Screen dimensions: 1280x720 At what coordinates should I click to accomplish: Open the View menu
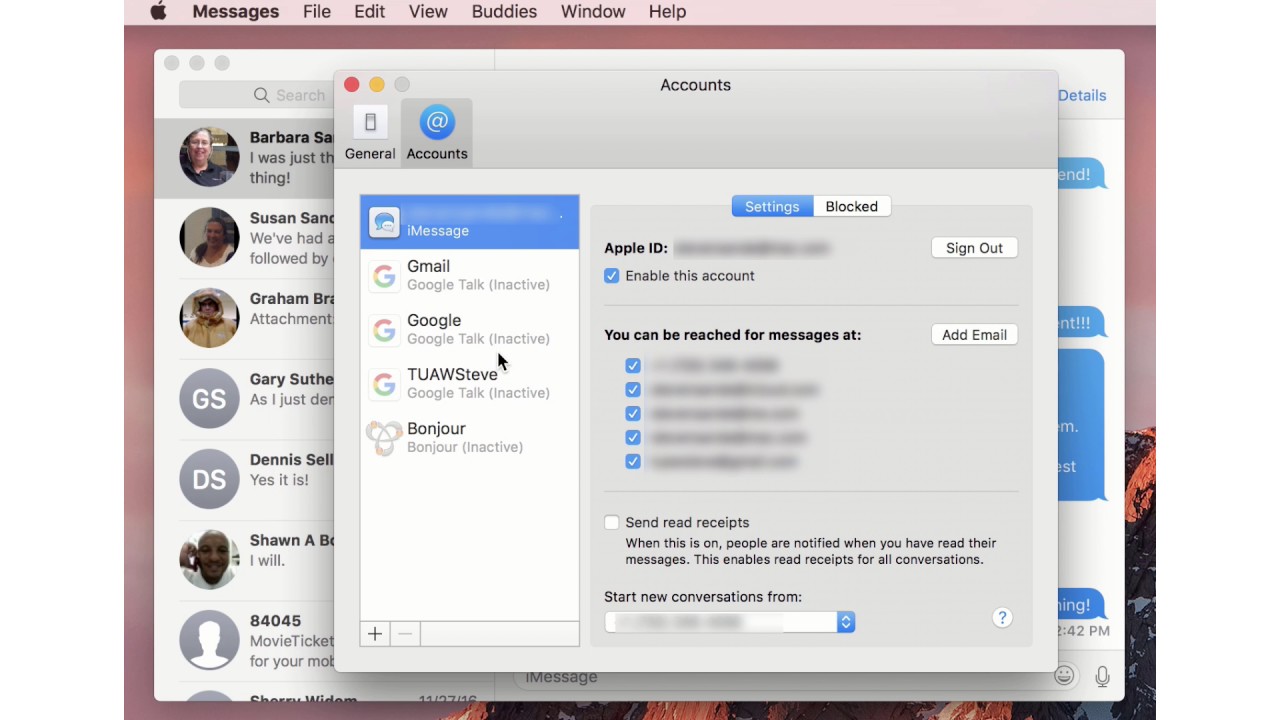pos(428,12)
